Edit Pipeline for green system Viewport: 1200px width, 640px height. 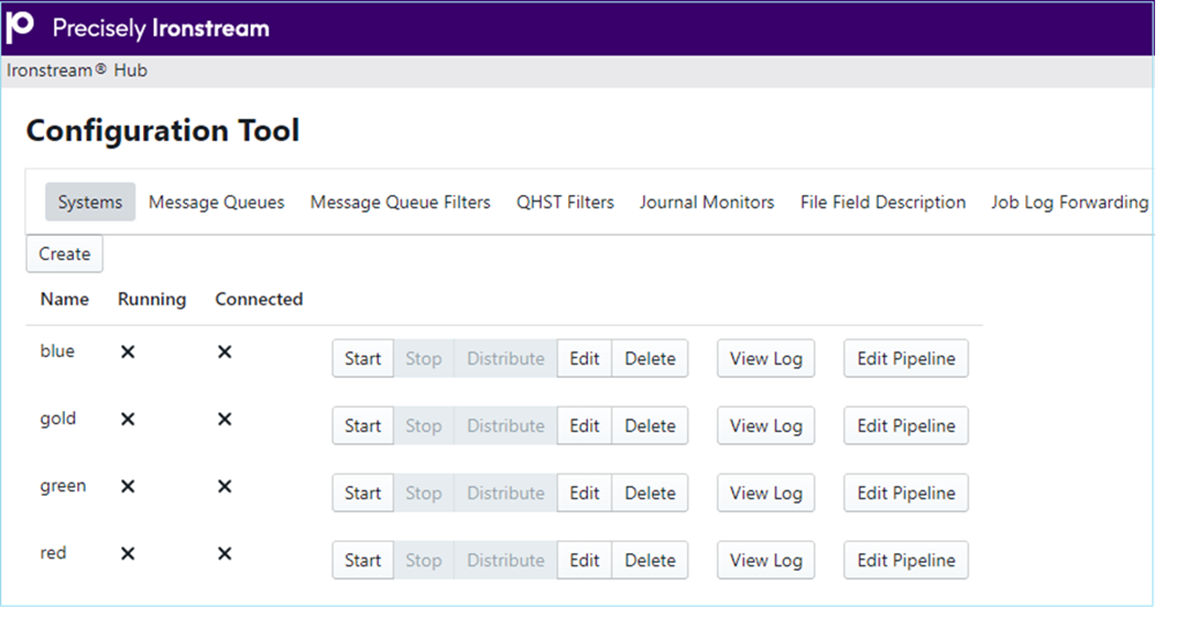point(906,492)
